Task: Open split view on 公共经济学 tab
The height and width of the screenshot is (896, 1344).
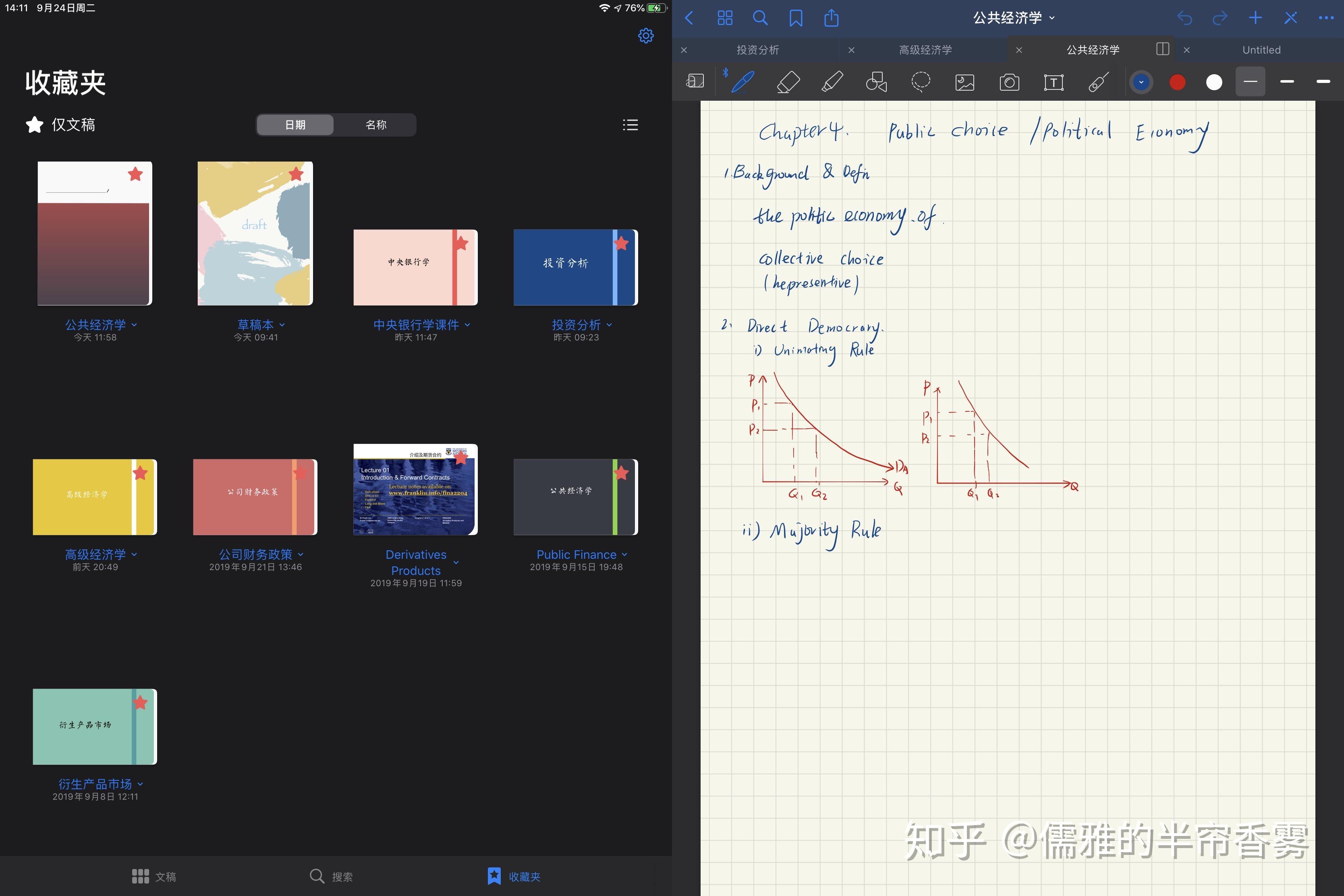Action: click(x=1162, y=50)
